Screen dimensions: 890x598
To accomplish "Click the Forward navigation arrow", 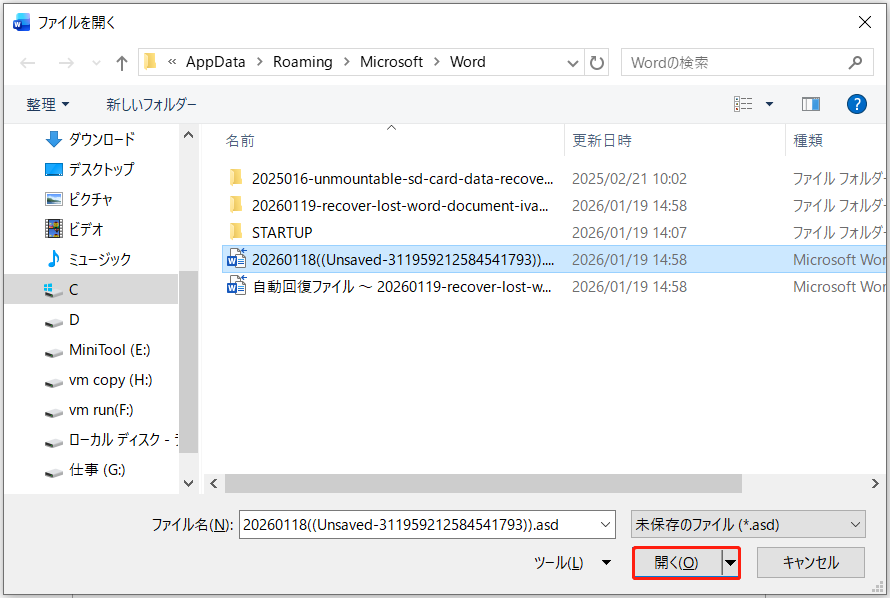I will point(66,62).
